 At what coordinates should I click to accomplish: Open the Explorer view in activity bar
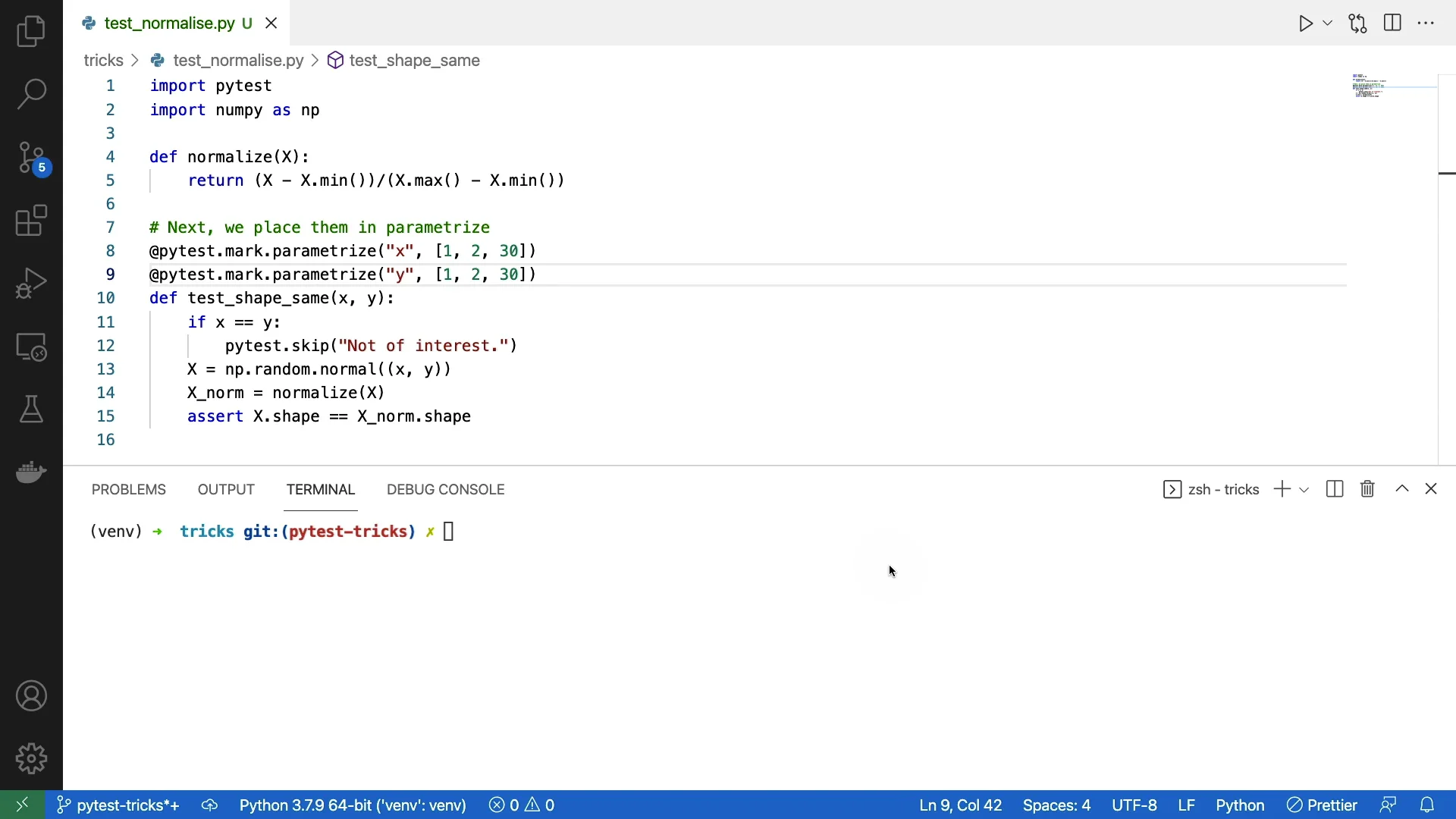coord(31,32)
